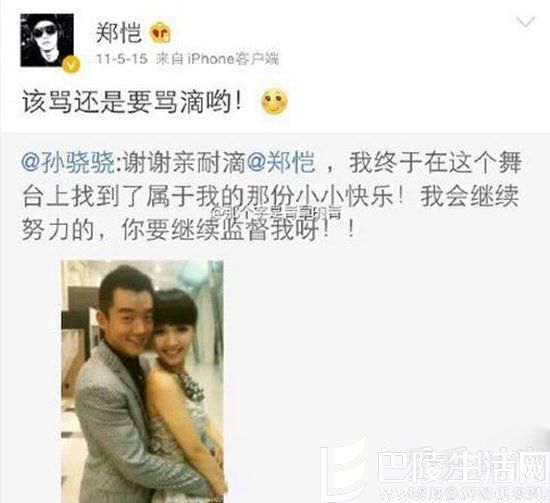Screen dimensions: 550x503
Task: Click the small @ watermark text over the repost
Action: pyautogui.click(x=277, y=212)
